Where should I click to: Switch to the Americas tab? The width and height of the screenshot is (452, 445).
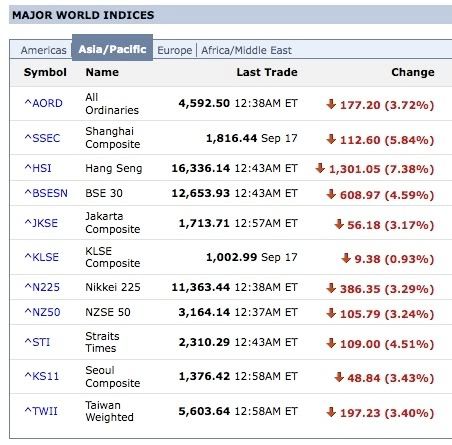(44, 50)
